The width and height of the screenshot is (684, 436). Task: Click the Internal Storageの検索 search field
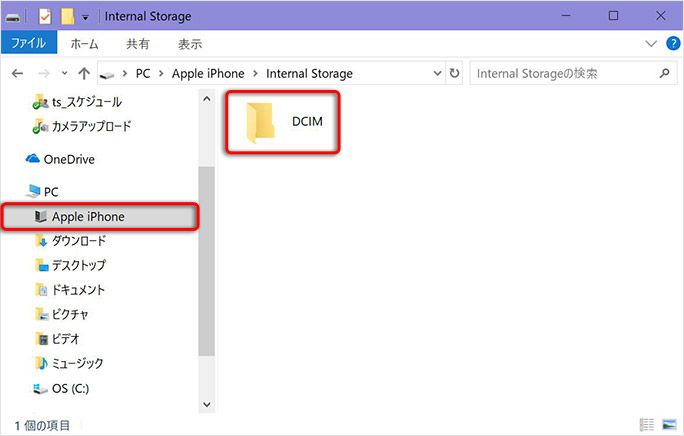coord(565,73)
